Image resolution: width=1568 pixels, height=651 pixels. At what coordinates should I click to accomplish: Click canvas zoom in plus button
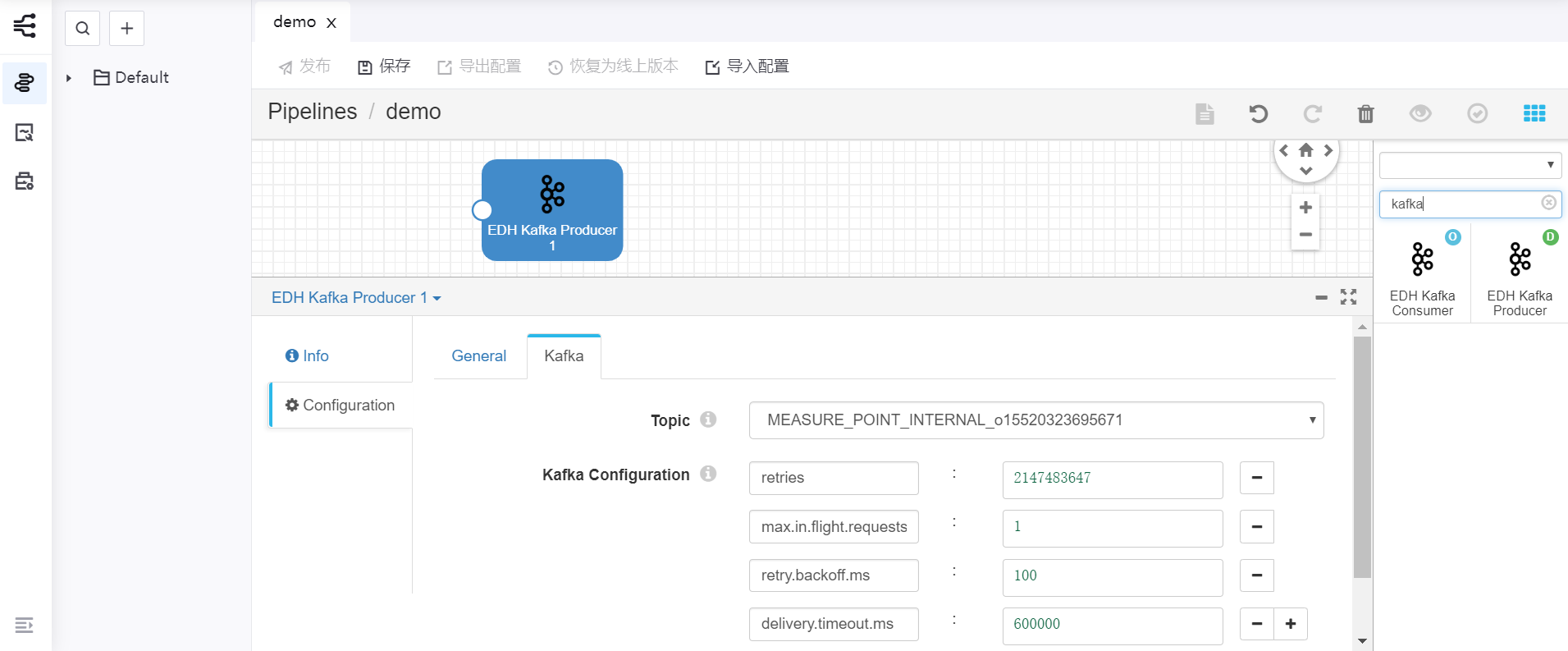click(1305, 208)
